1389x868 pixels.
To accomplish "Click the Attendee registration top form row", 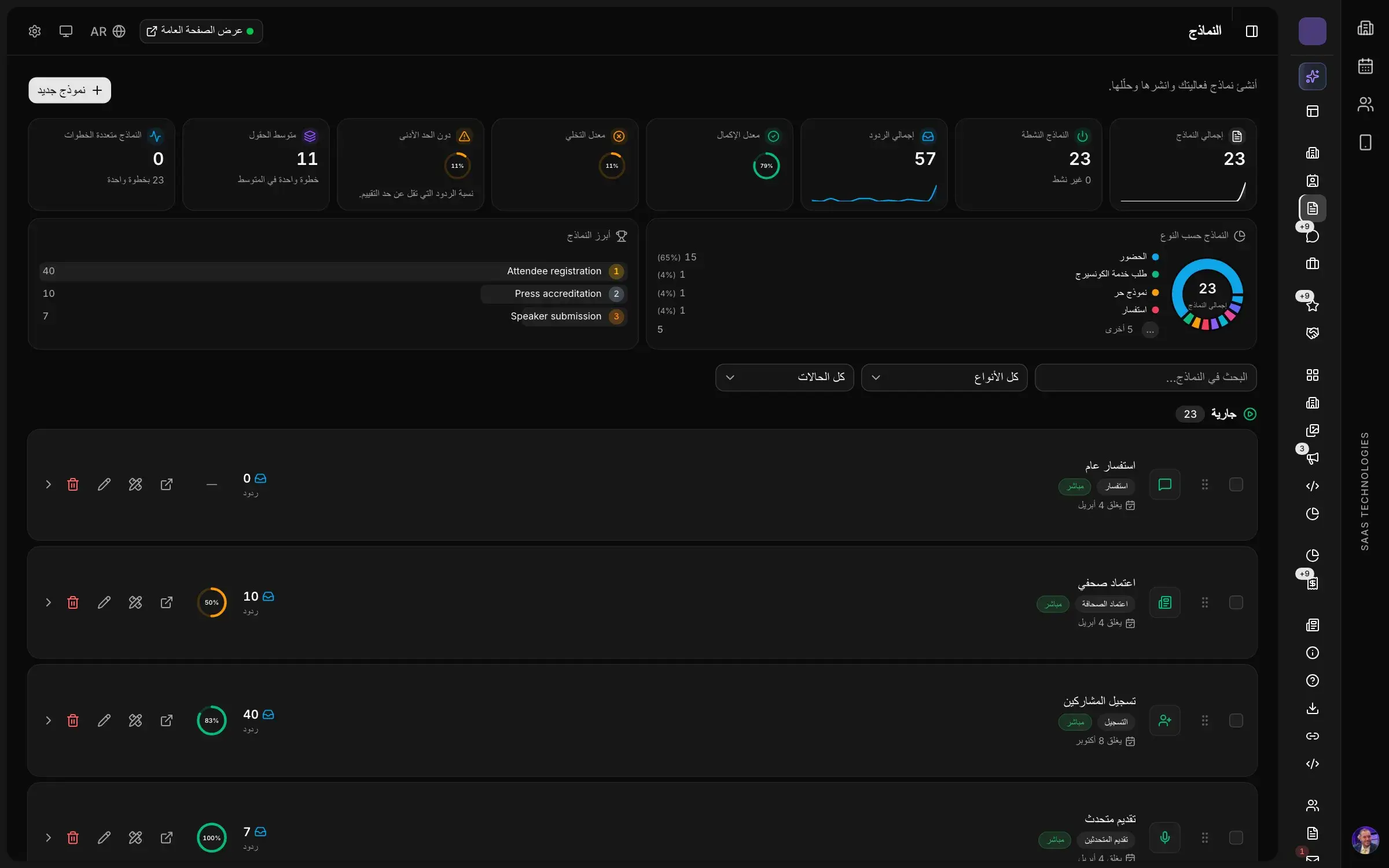I will coord(333,271).
